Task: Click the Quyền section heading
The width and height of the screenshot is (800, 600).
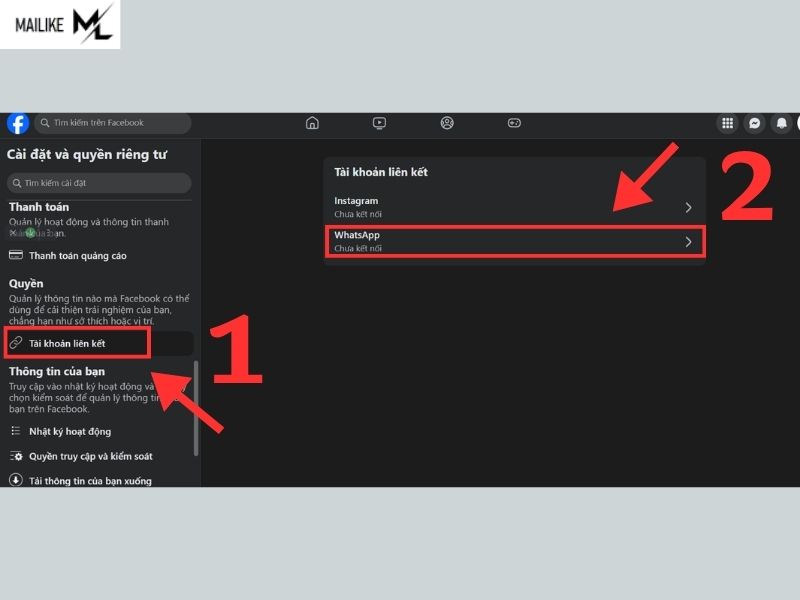Action: pyautogui.click(x=26, y=284)
